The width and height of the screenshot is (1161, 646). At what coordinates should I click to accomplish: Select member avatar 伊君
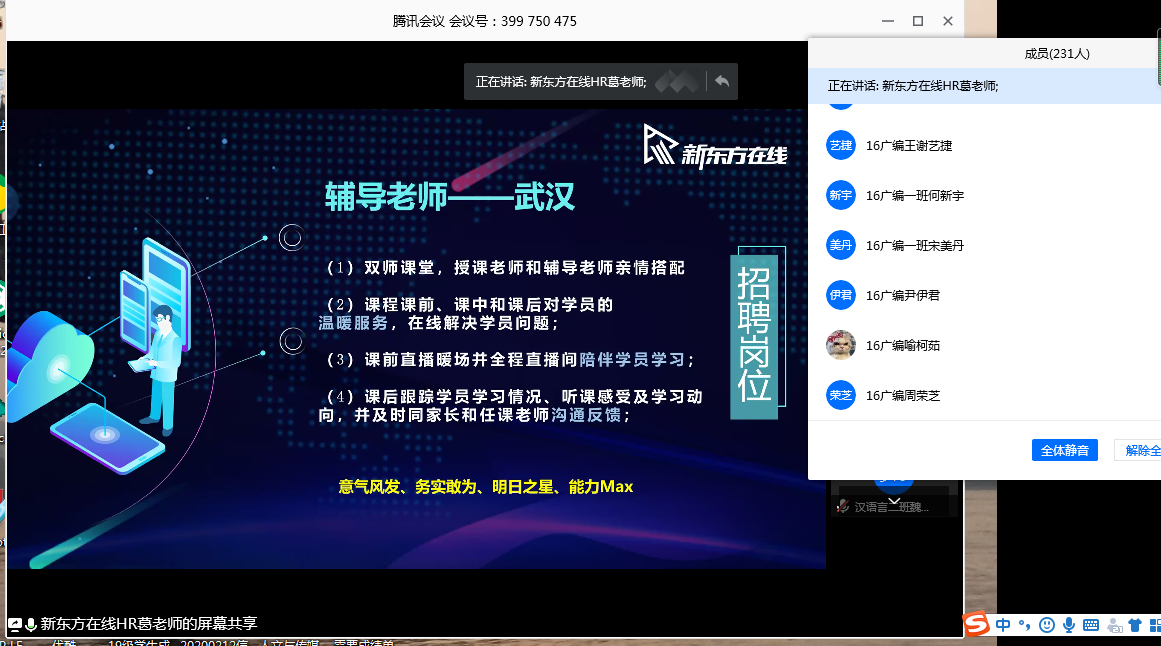[840, 295]
